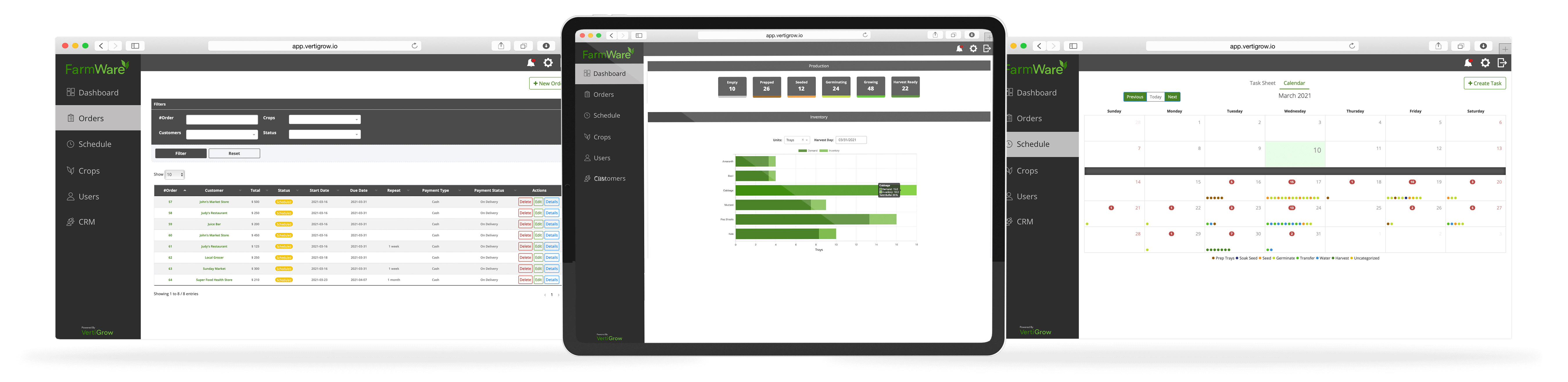Delete order 57 for John's Market Store
The image size is (1568, 382).
pos(525,202)
